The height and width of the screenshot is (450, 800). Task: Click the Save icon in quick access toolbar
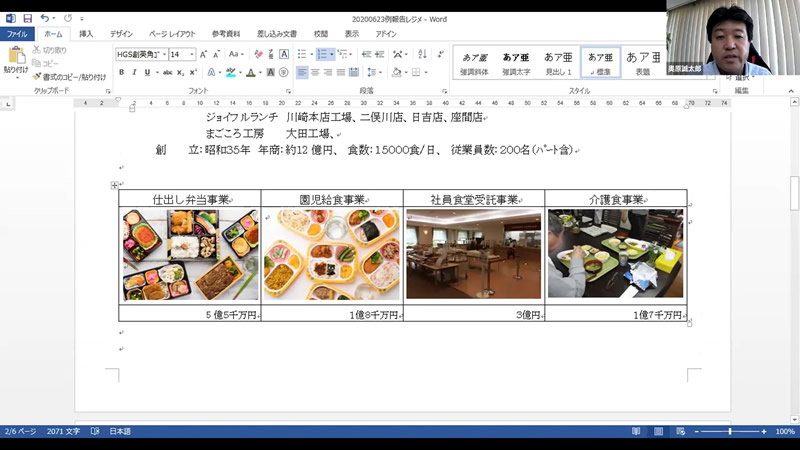click(28, 18)
